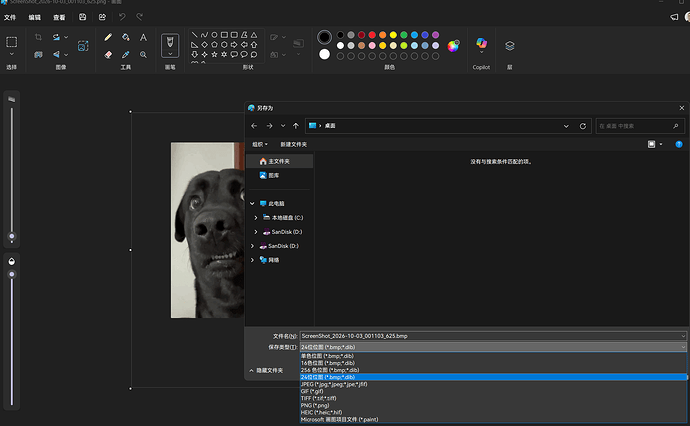Open the rotate options dropdown arrow
This screenshot has height=426, width=690.
(x=66, y=37)
